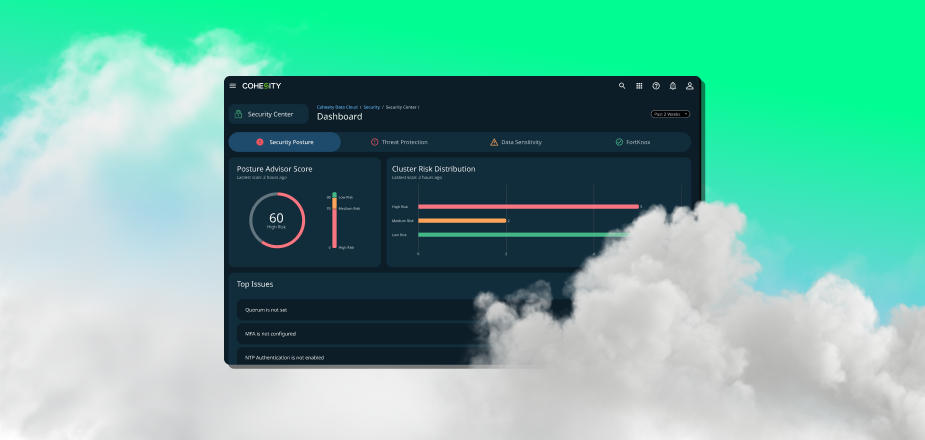The width and height of the screenshot is (925, 440).
Task: Click the FortKnox green check icon
Action: [x=619, y=142]
